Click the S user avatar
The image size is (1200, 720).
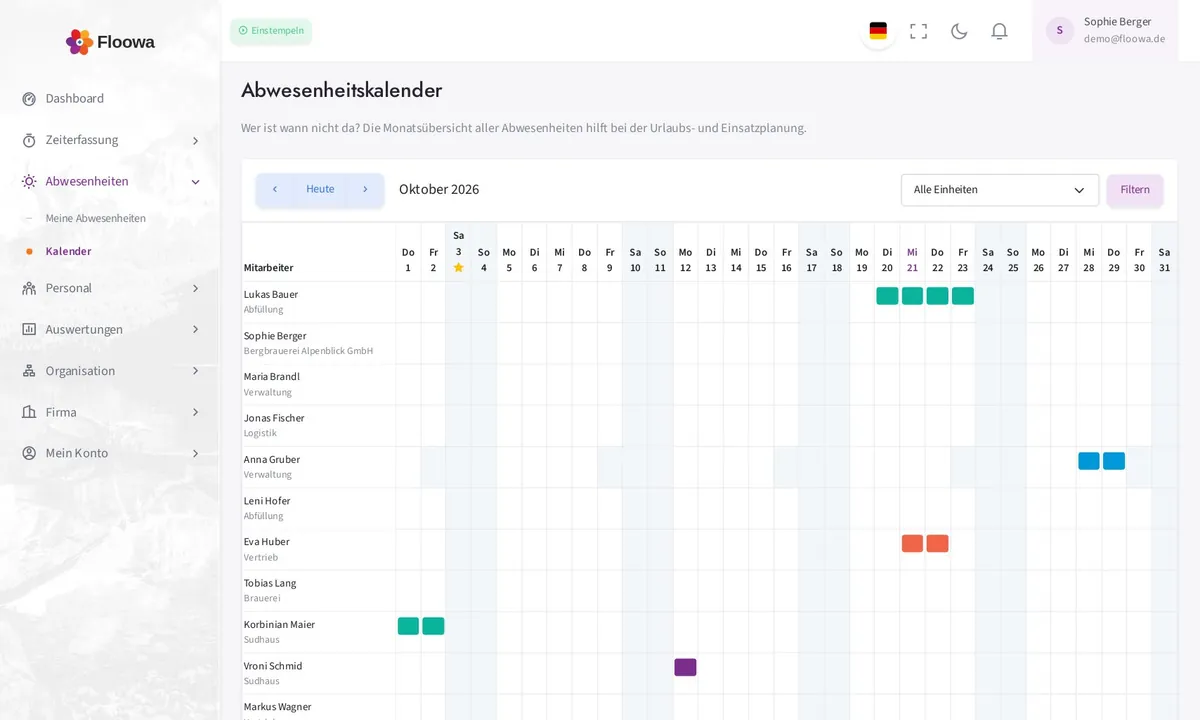1060,30
